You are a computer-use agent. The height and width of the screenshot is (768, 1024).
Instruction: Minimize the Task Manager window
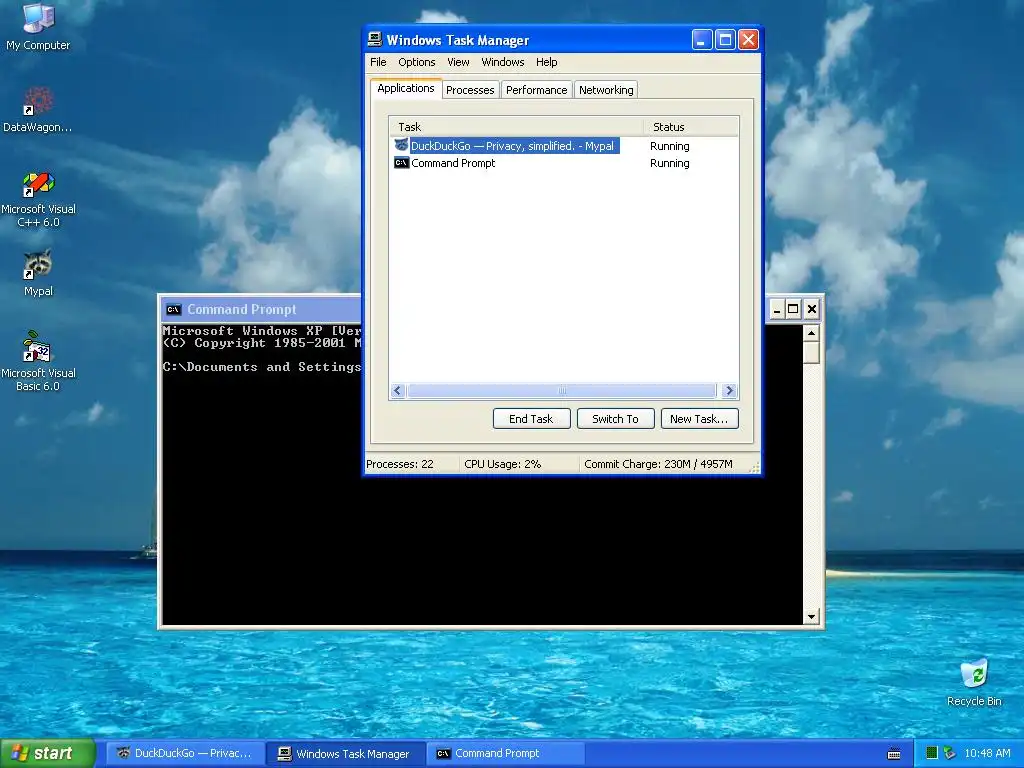(x=701, y=40)
